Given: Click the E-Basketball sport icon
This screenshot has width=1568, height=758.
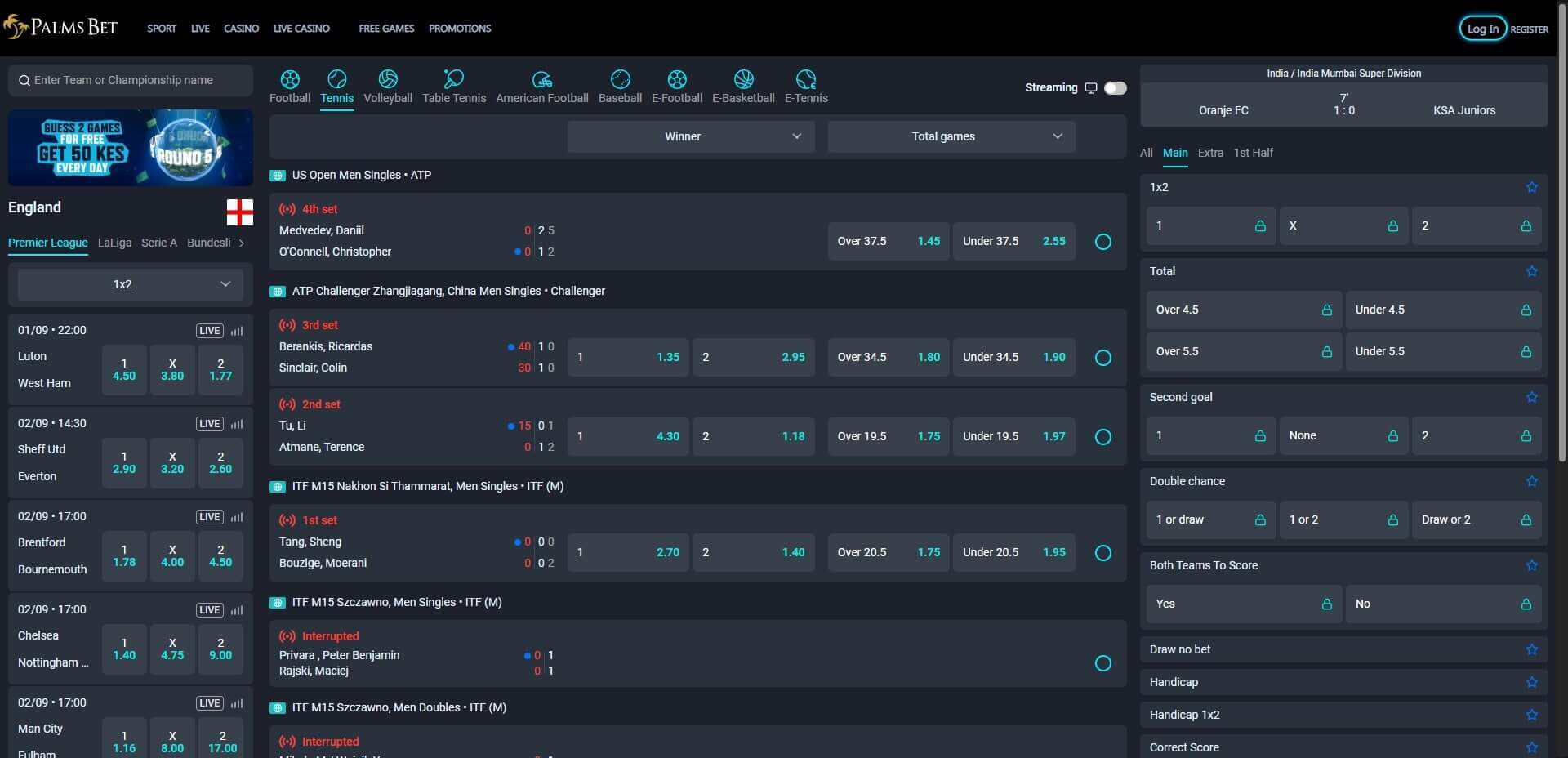Looking at the screenshot, I should [743, 86].
